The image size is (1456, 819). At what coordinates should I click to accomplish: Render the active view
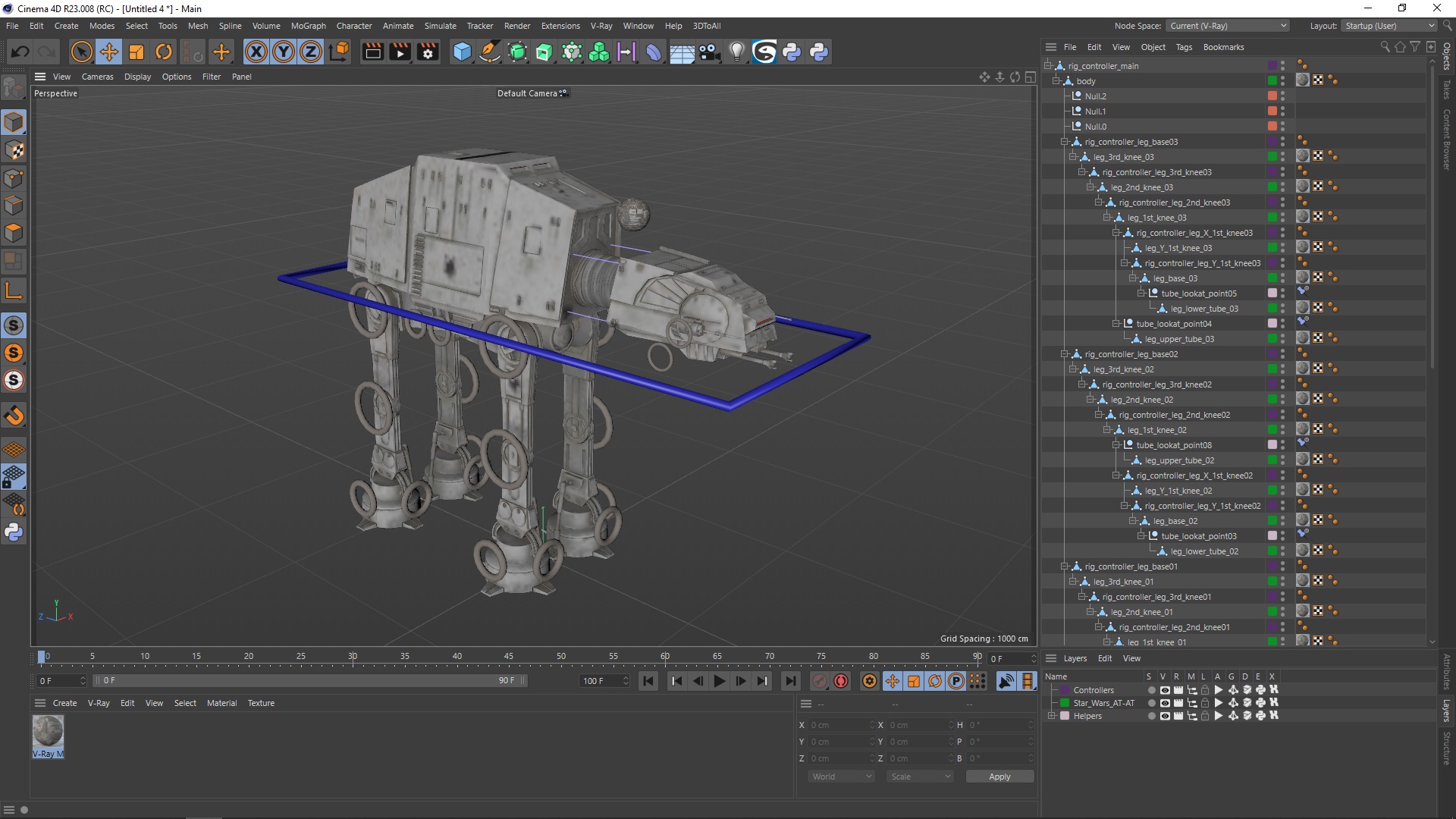click(372, 52)
